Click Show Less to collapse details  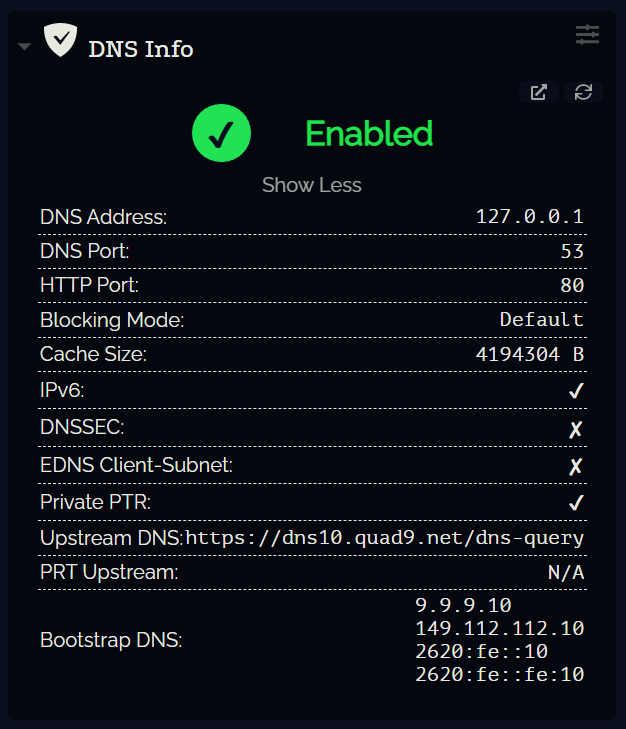point(312,185)
